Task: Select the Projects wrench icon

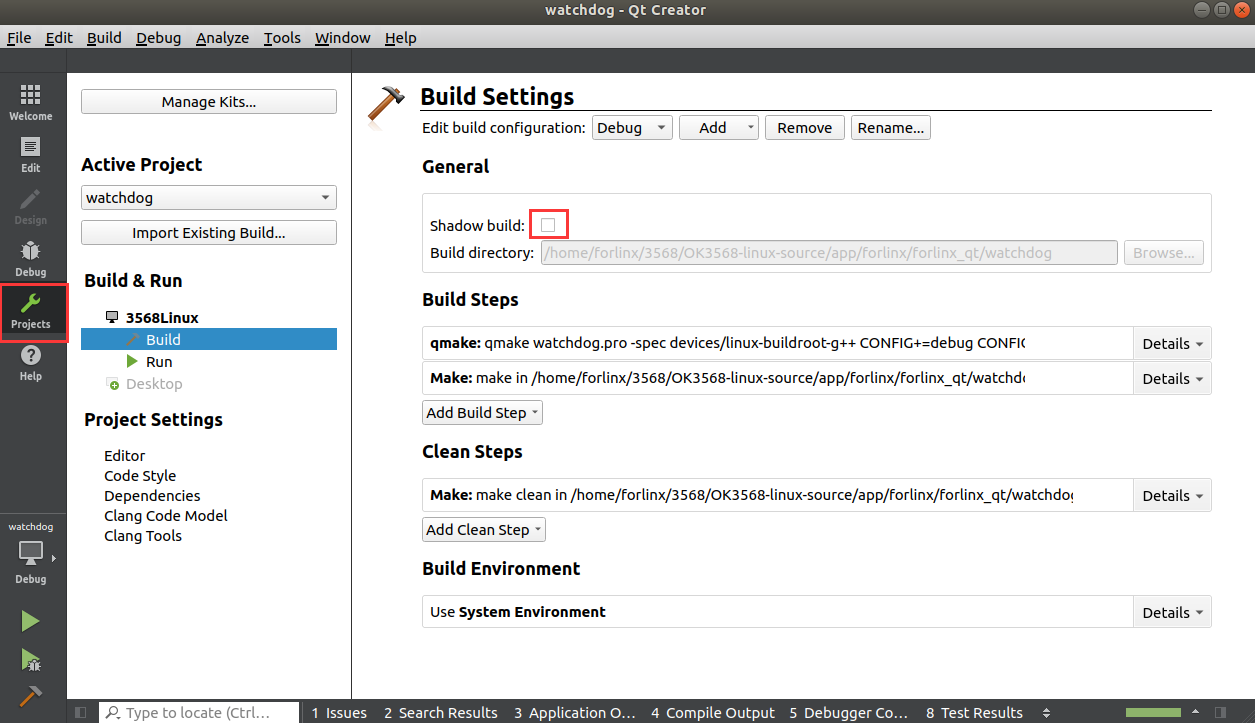Action: [x=31, y=311]
